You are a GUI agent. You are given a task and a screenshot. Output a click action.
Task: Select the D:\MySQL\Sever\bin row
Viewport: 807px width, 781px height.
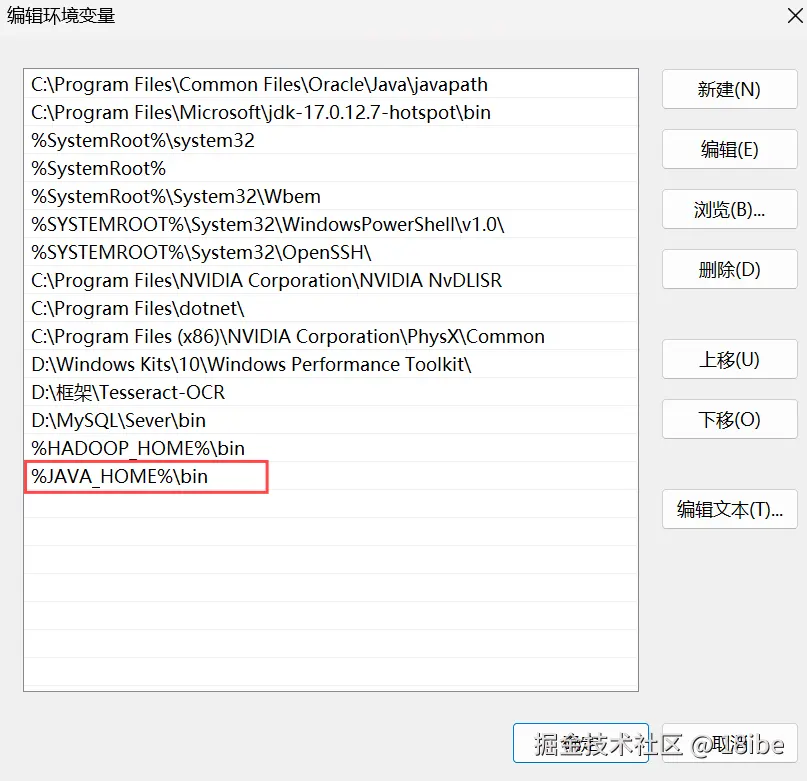[331, 420]
